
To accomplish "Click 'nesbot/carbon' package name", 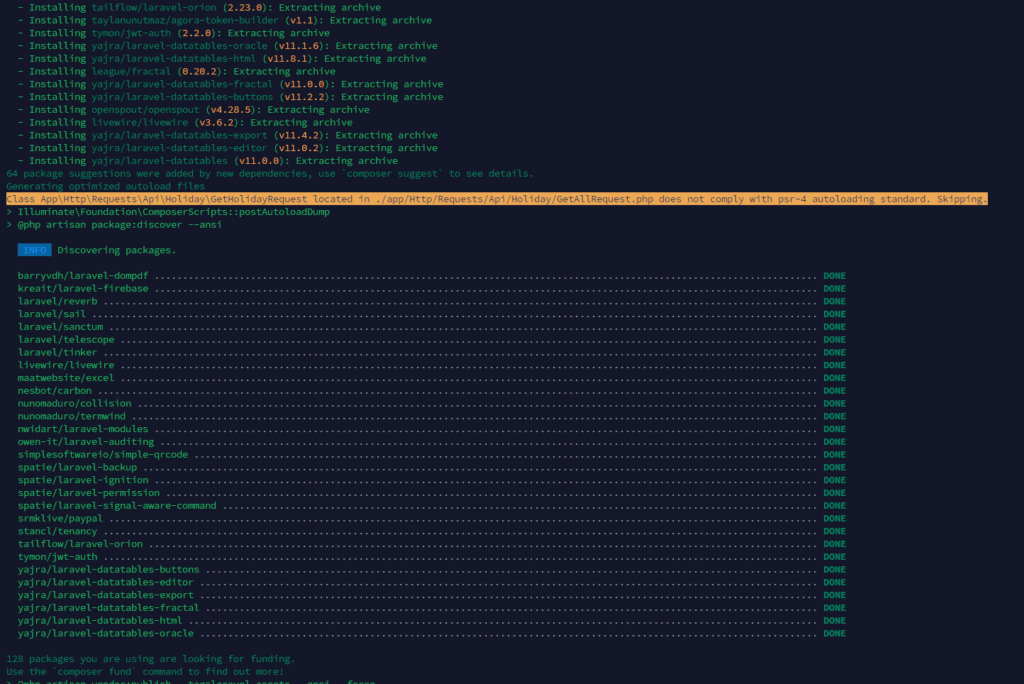I will [55, 391].
